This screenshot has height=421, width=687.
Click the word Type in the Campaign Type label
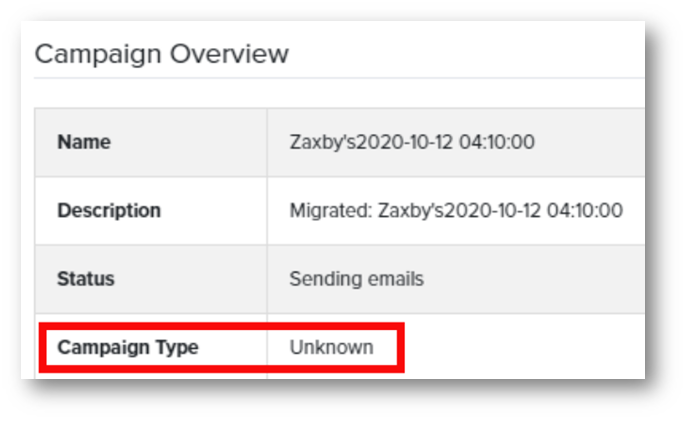tap(177, 348)
